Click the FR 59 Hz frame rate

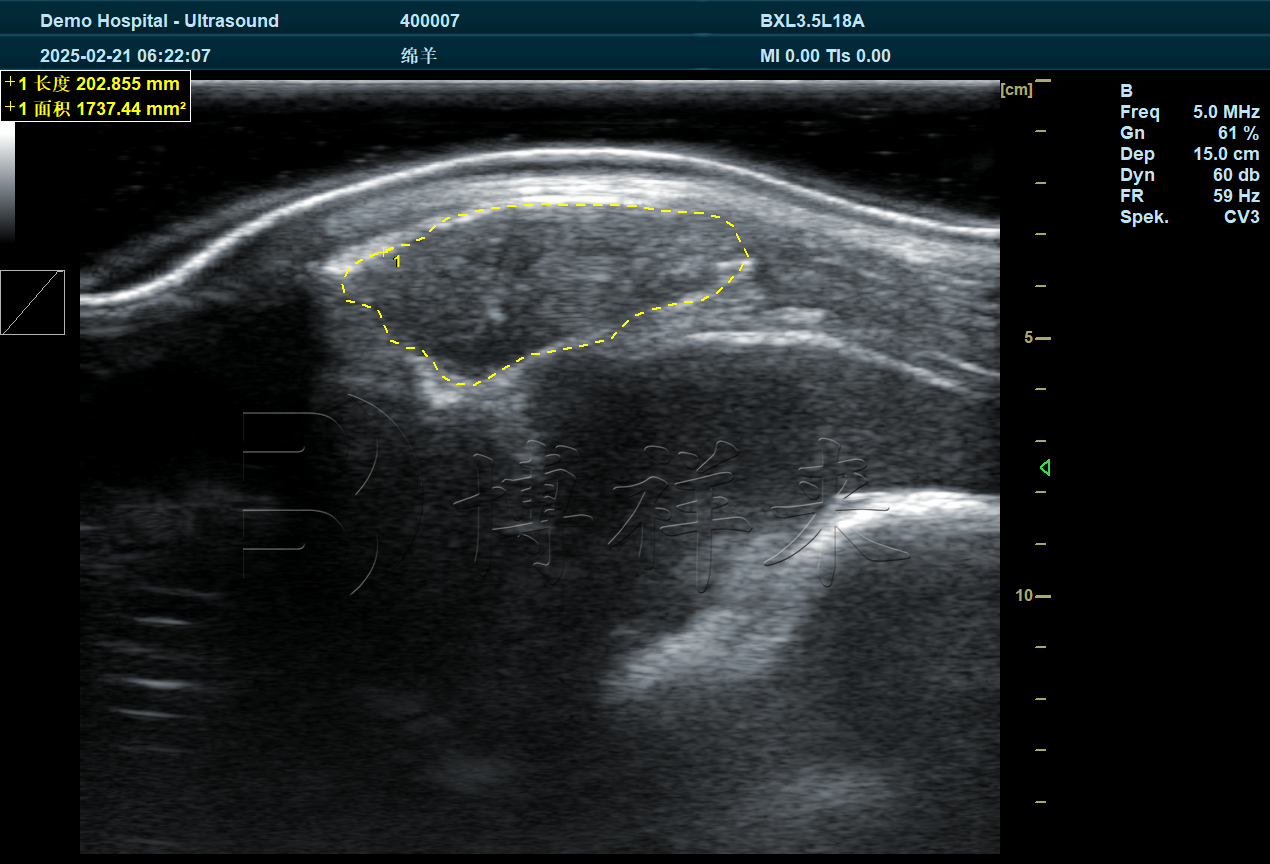(x=1189, y=196)
